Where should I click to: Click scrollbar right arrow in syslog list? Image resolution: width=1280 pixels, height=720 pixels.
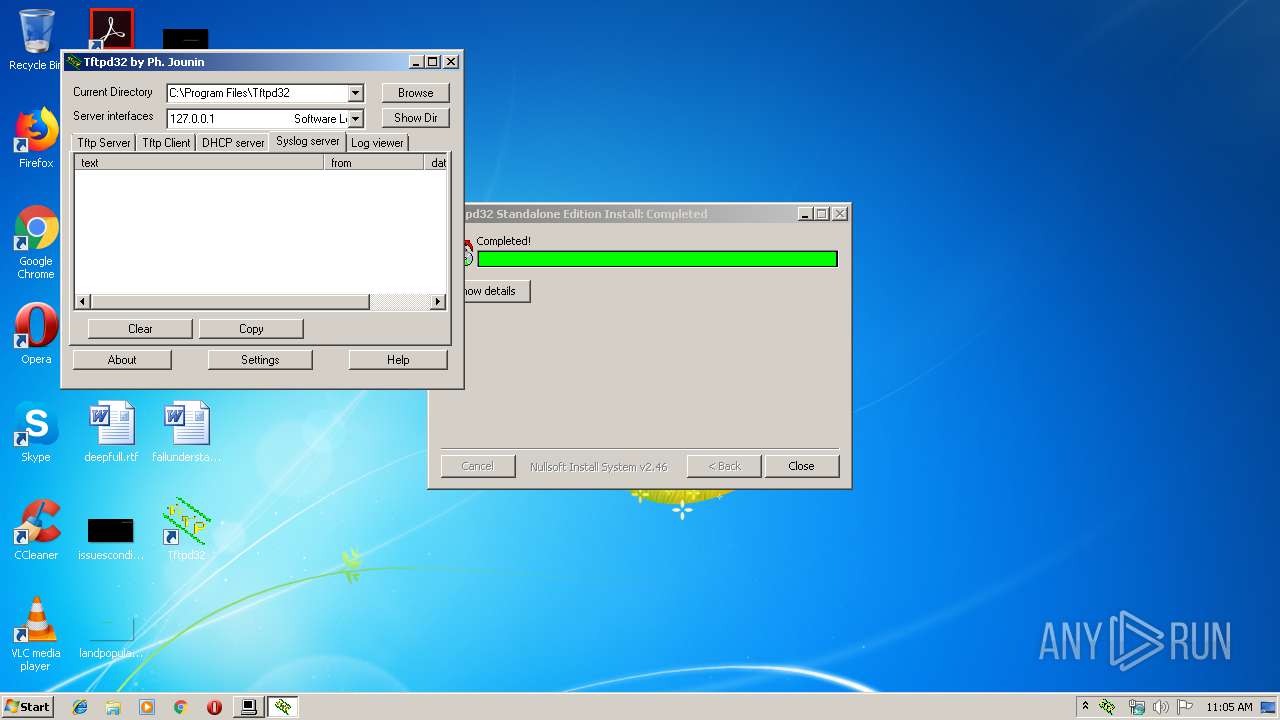(437, 302)
